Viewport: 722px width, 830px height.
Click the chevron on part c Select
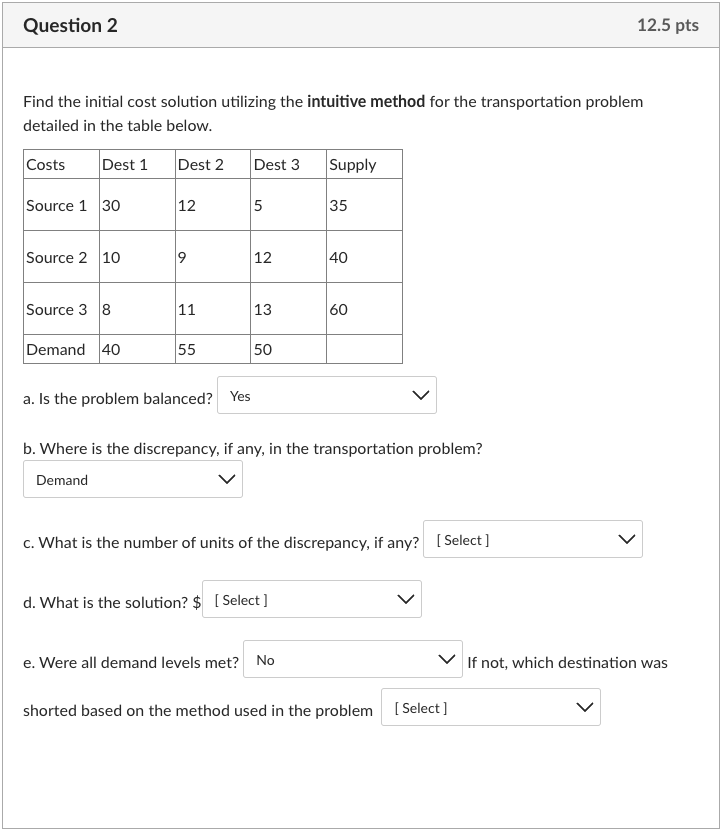pyautogui.click(x=627, y=538)
